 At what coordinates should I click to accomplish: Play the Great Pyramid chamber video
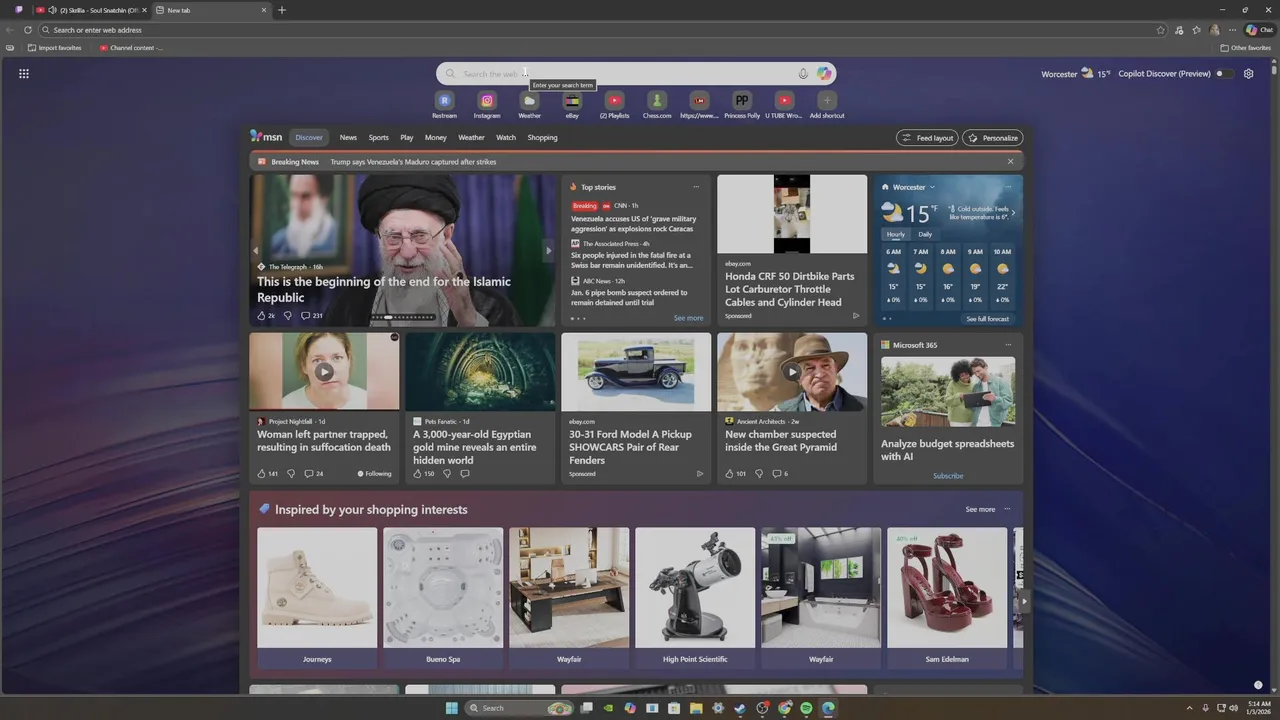coord(792,372)
